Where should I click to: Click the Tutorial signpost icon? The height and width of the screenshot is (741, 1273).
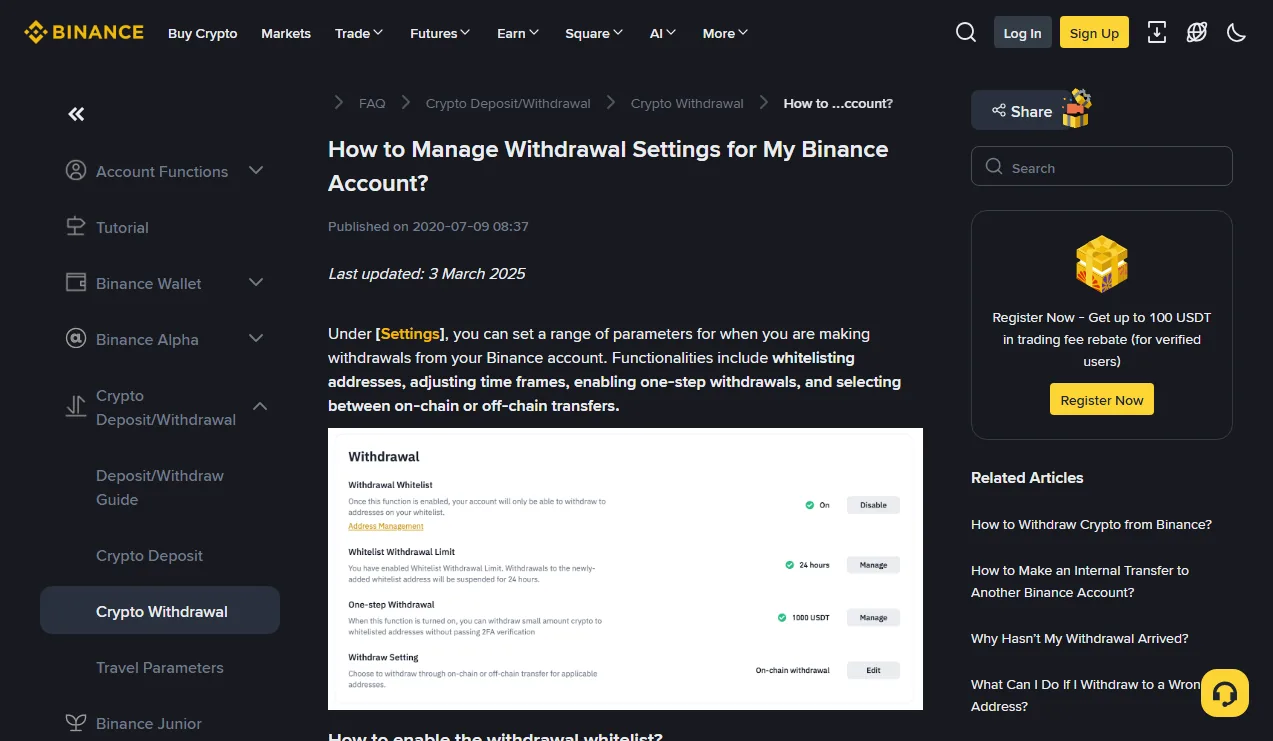point(76,226)
